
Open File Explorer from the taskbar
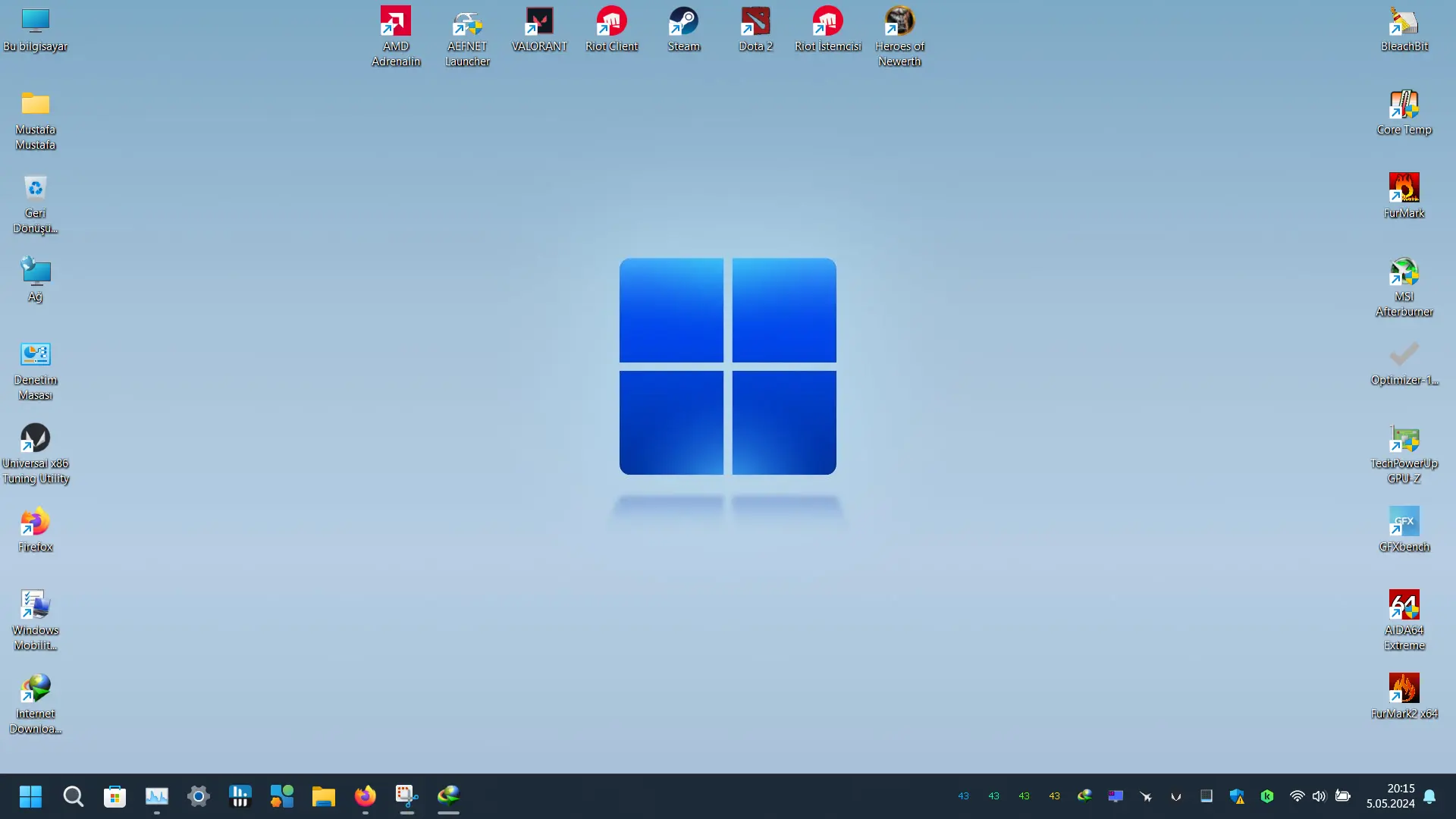[x=323, y=796]
